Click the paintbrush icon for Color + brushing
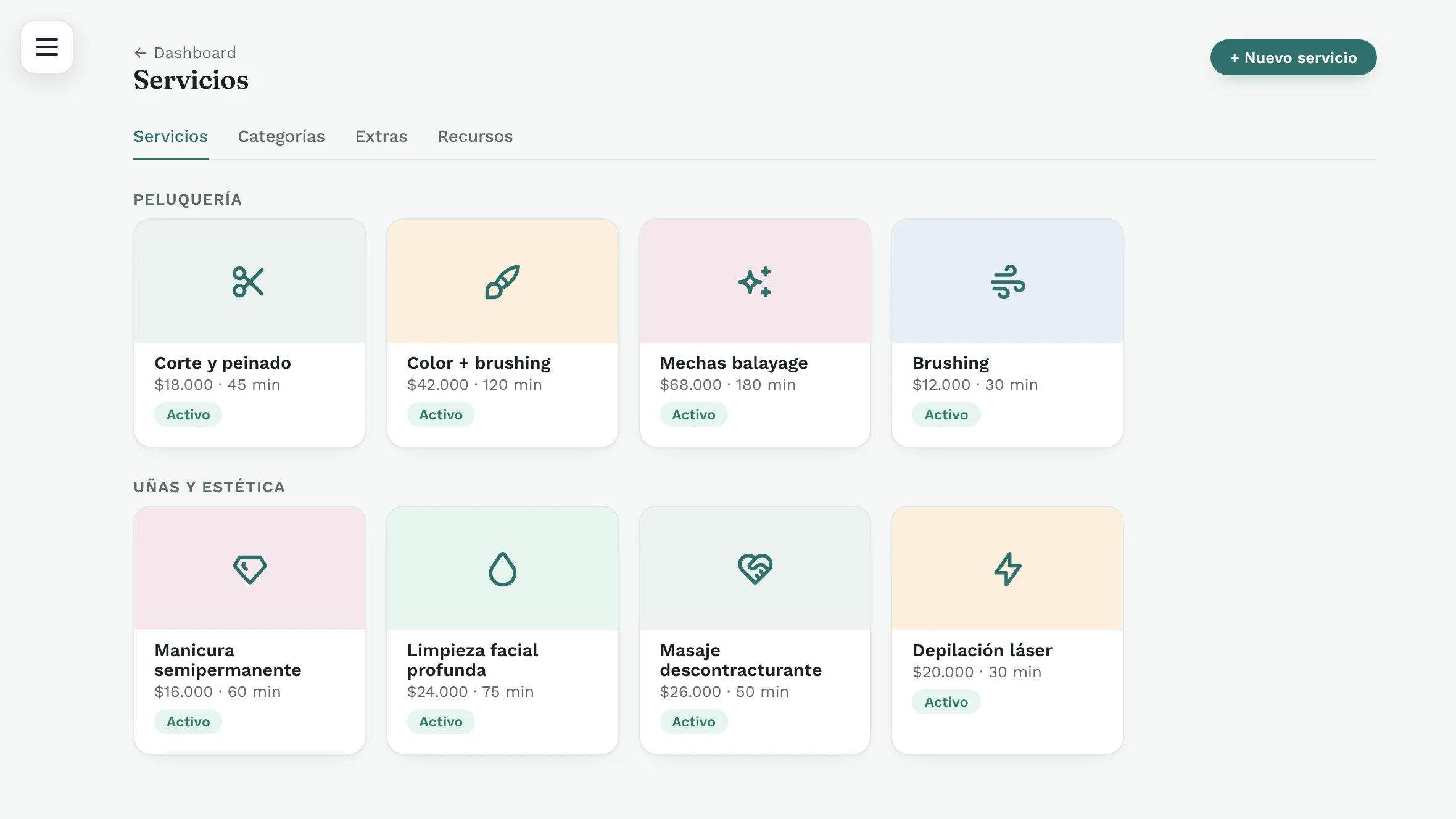 click(502, 282)
